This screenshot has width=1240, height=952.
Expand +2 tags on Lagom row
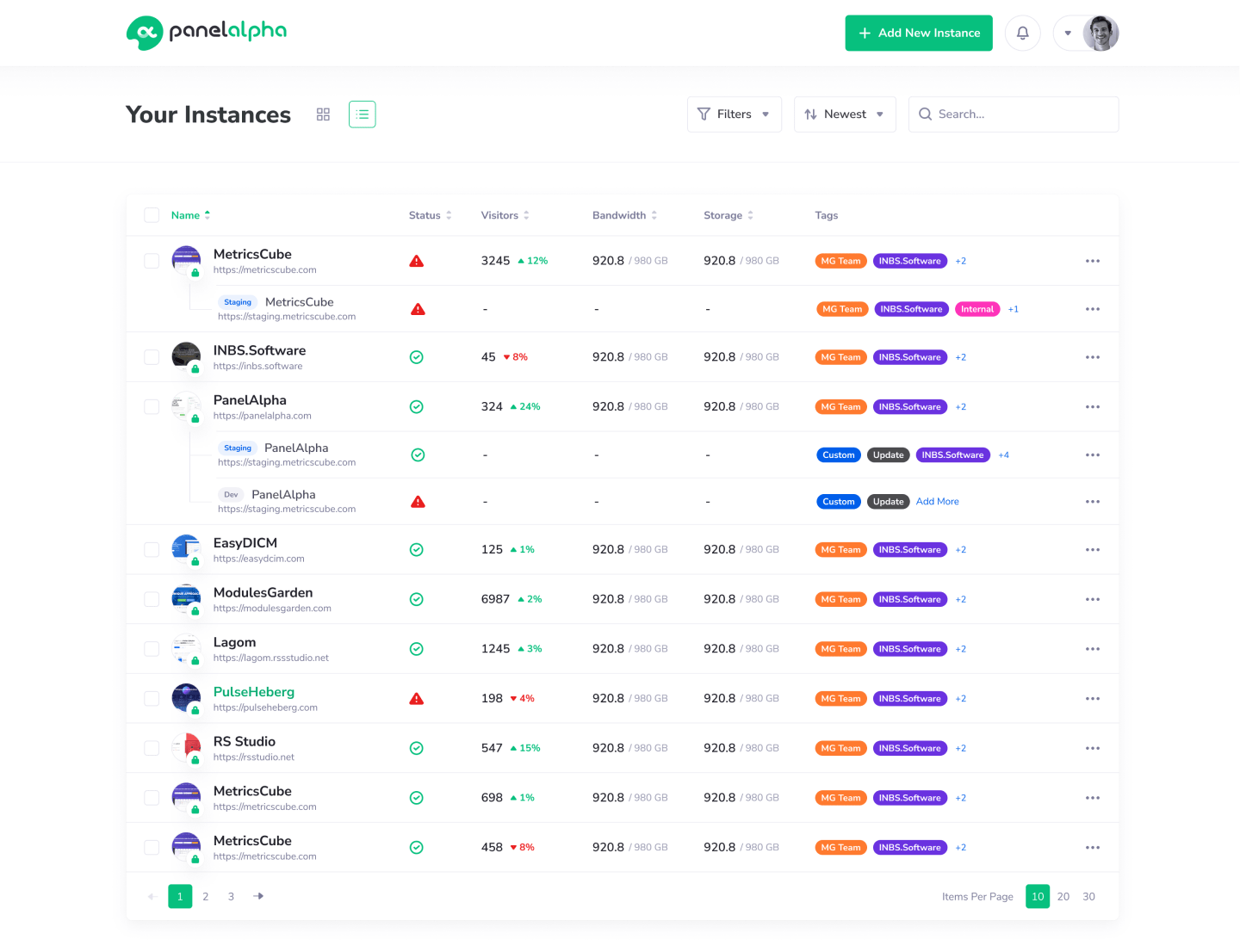[x=960, y=649]
